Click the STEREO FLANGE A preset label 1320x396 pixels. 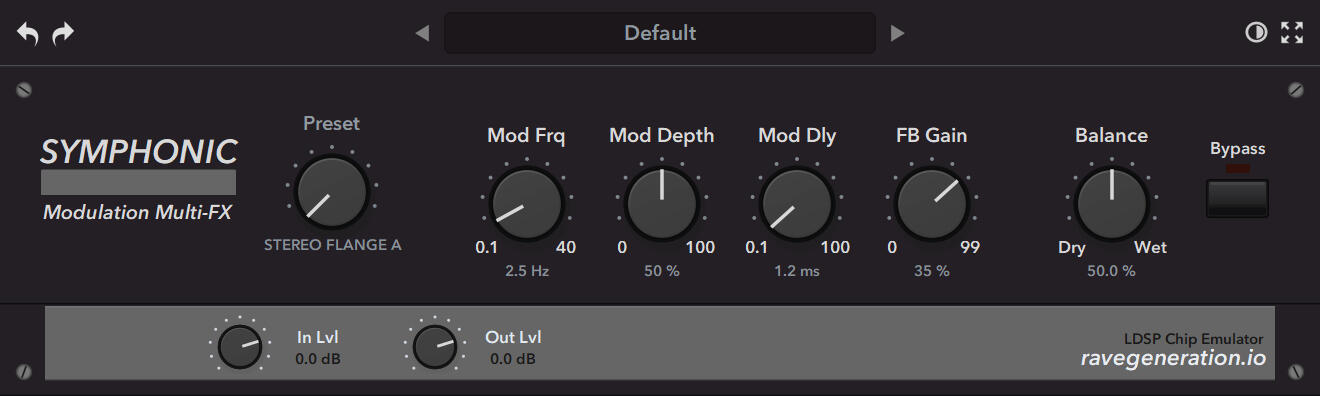pyautogui.click(x=332, y=244)
